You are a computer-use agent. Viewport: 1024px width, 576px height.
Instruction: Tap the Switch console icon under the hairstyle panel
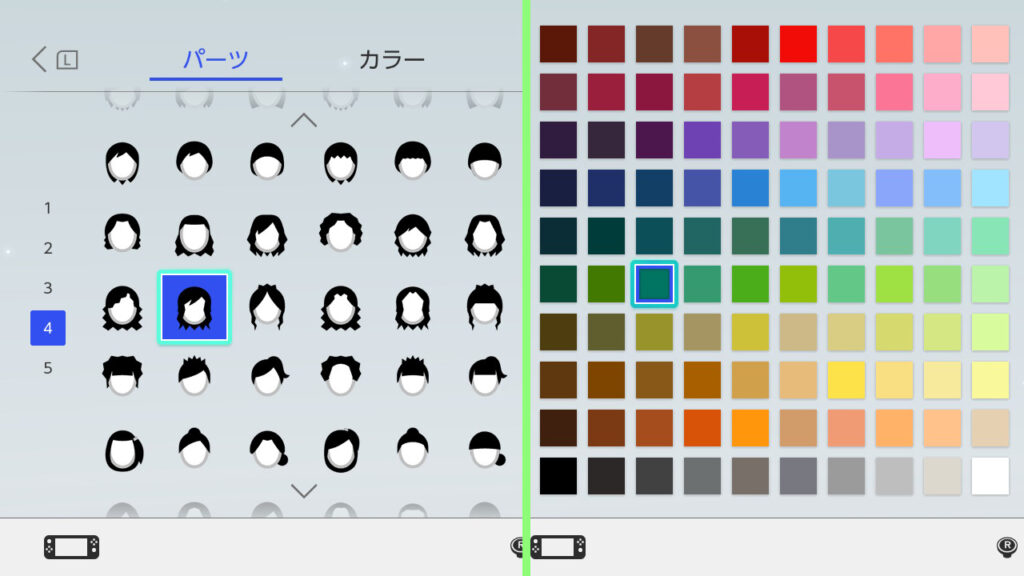click(72, 547)
